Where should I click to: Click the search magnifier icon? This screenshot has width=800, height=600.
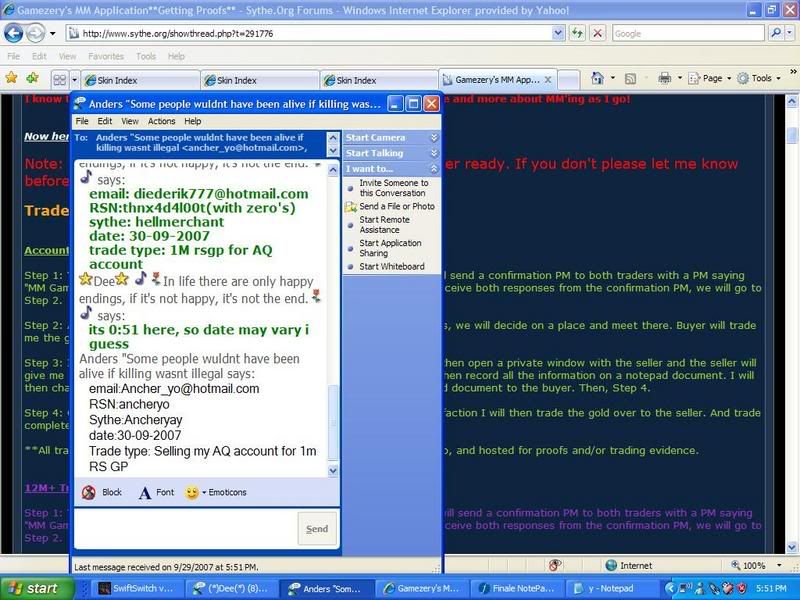776,33
